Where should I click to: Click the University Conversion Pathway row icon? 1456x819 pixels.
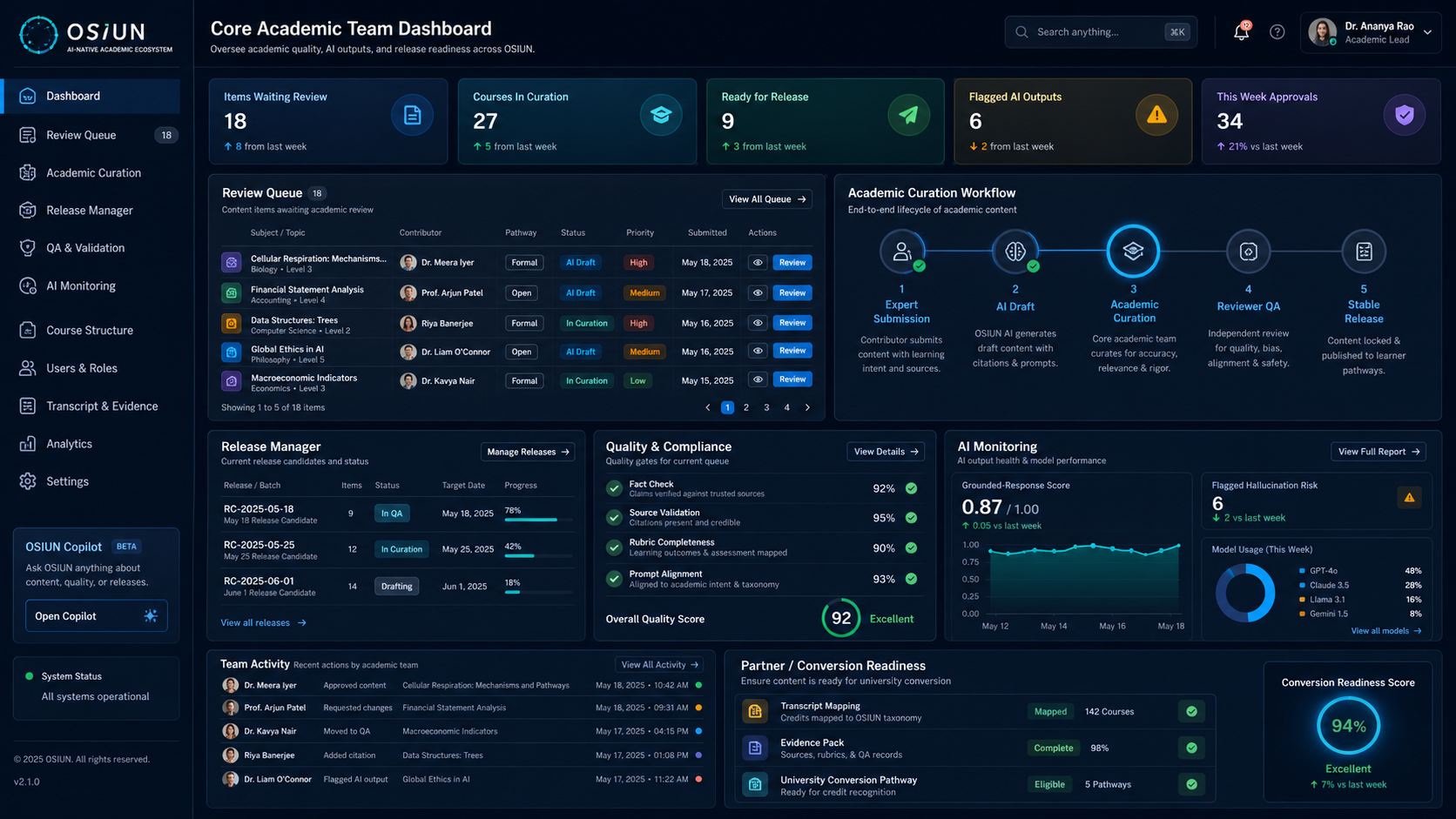tap(755, 784)
